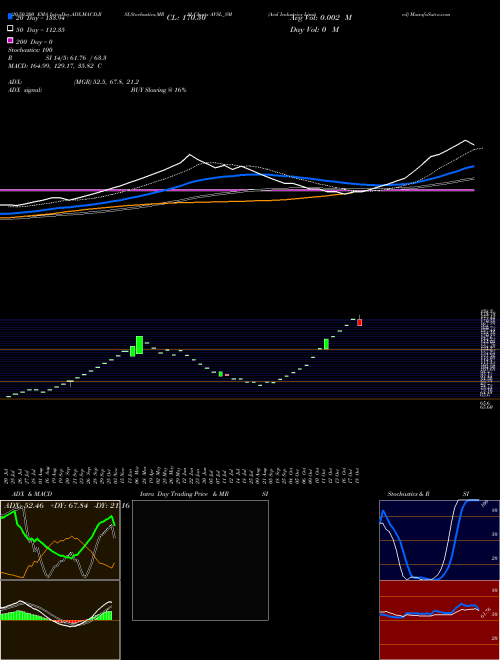This screenshot has height=660, width=500.
Task: Click the magenta 200 Day EMA legend swatch
Action: point(10,41)
